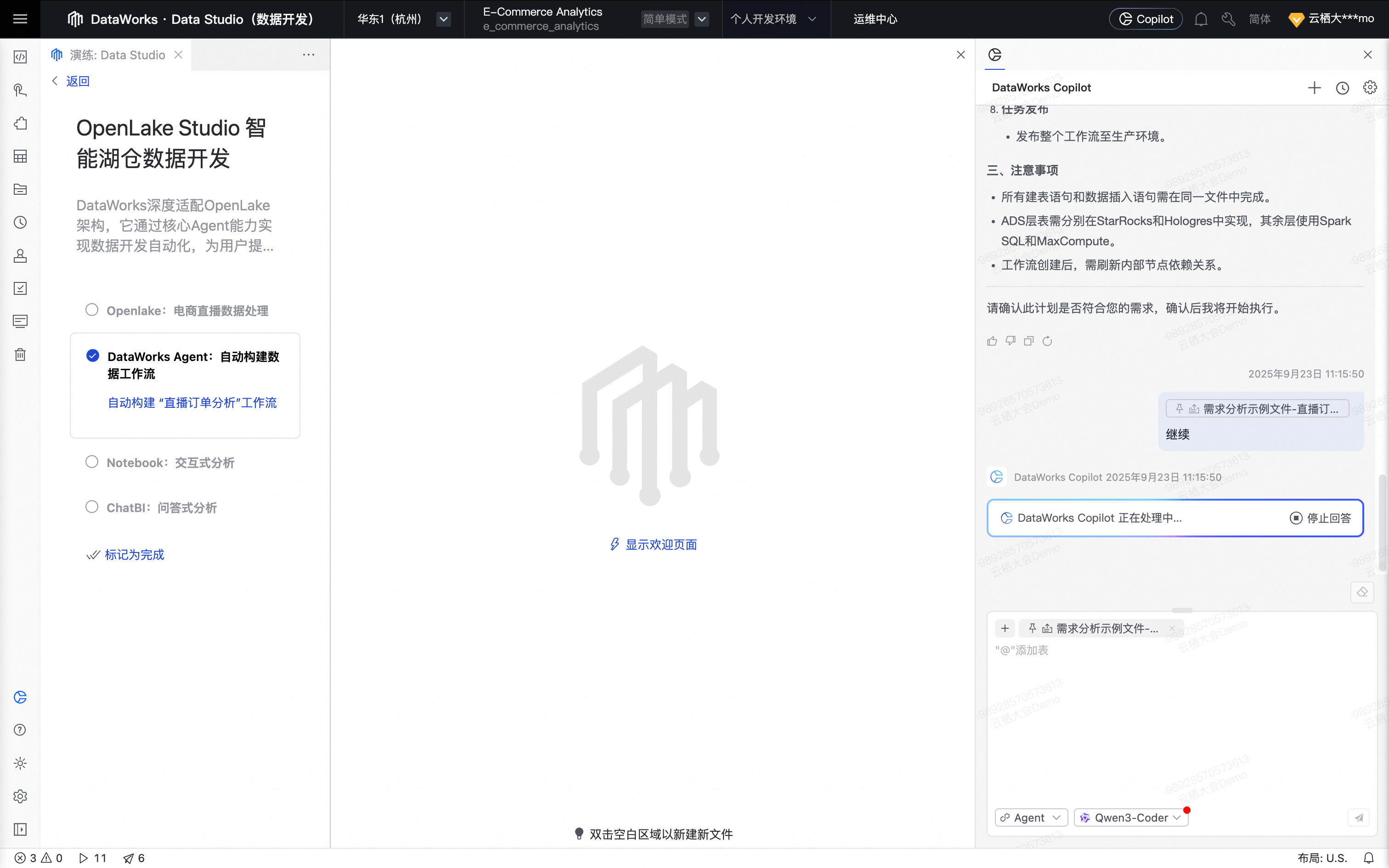Open Copilot panel settings gear
The width and height of the screenshot is (1389, 868).
[1370, 88]
